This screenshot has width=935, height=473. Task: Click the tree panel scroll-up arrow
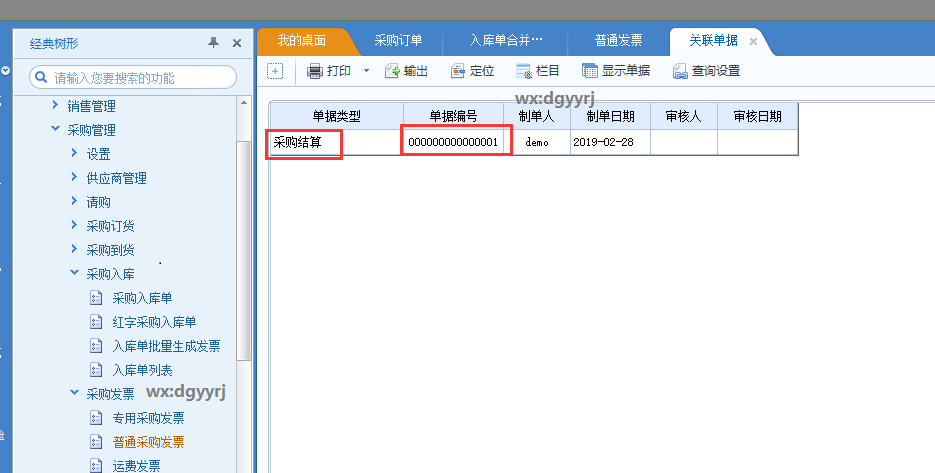click(244, 103)
